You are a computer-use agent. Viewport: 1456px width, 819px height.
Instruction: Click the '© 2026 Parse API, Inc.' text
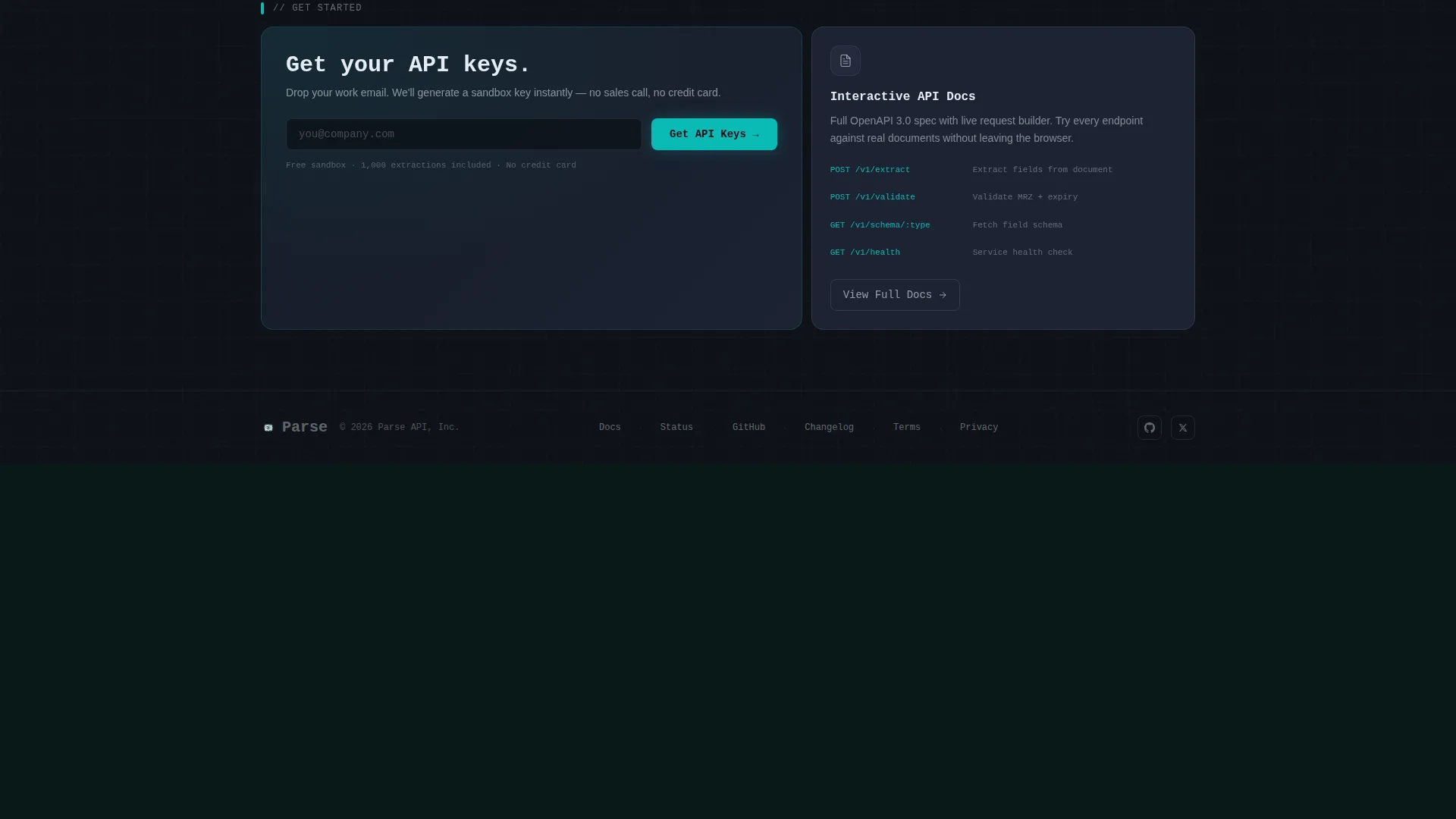[400, 428]
